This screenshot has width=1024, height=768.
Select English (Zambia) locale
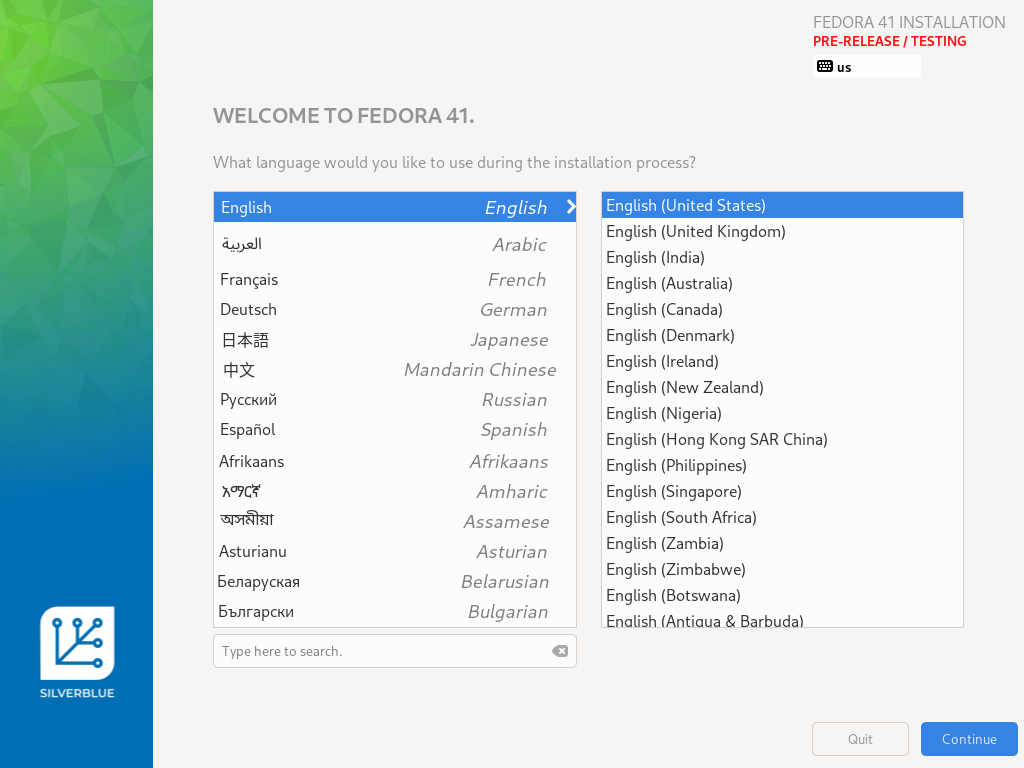(x=782, y=543)
